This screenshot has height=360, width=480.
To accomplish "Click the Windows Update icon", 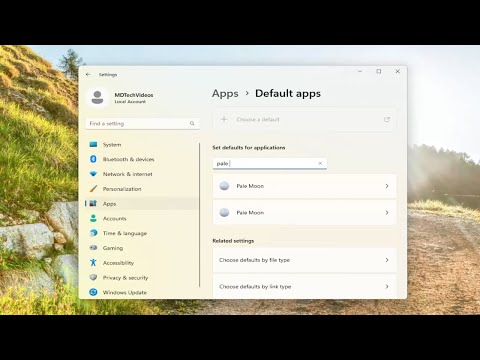I will (93, 292).
